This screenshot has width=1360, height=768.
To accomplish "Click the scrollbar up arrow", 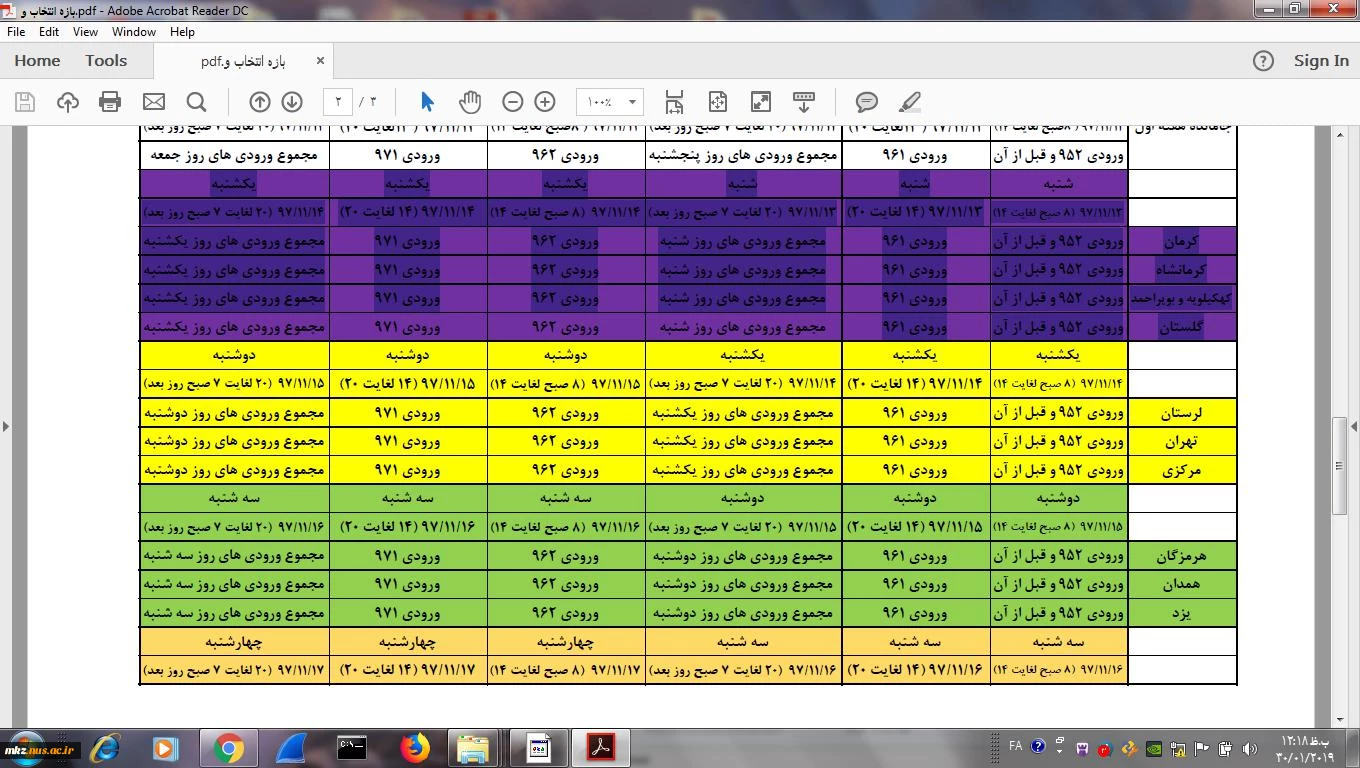I will click(x=1339, y=133).
